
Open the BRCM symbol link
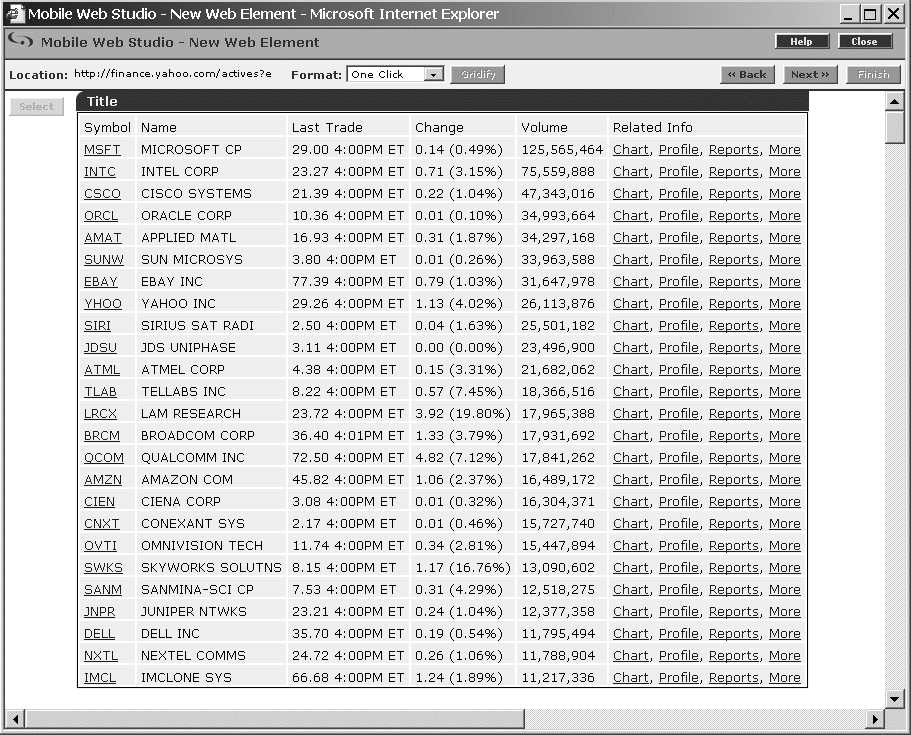pyautogui.click(x=102, y=436)
